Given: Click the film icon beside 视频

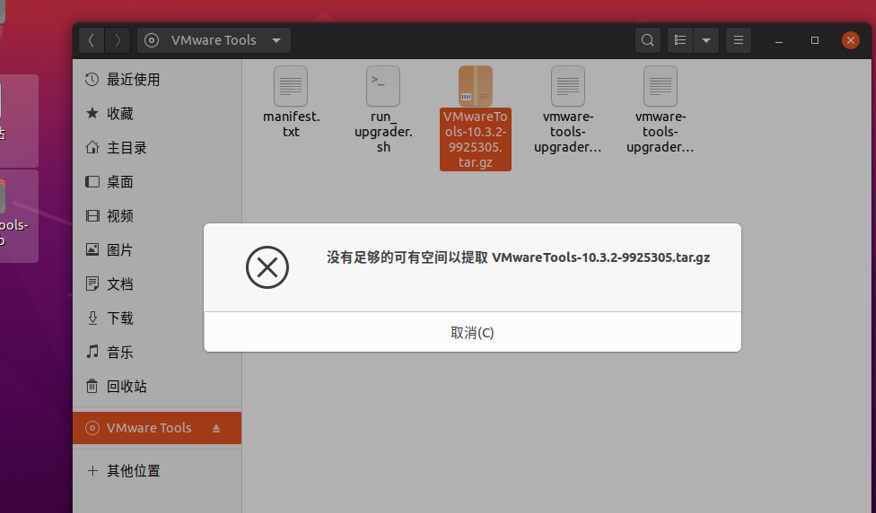Looking at the screenshot, I should 92,216.
